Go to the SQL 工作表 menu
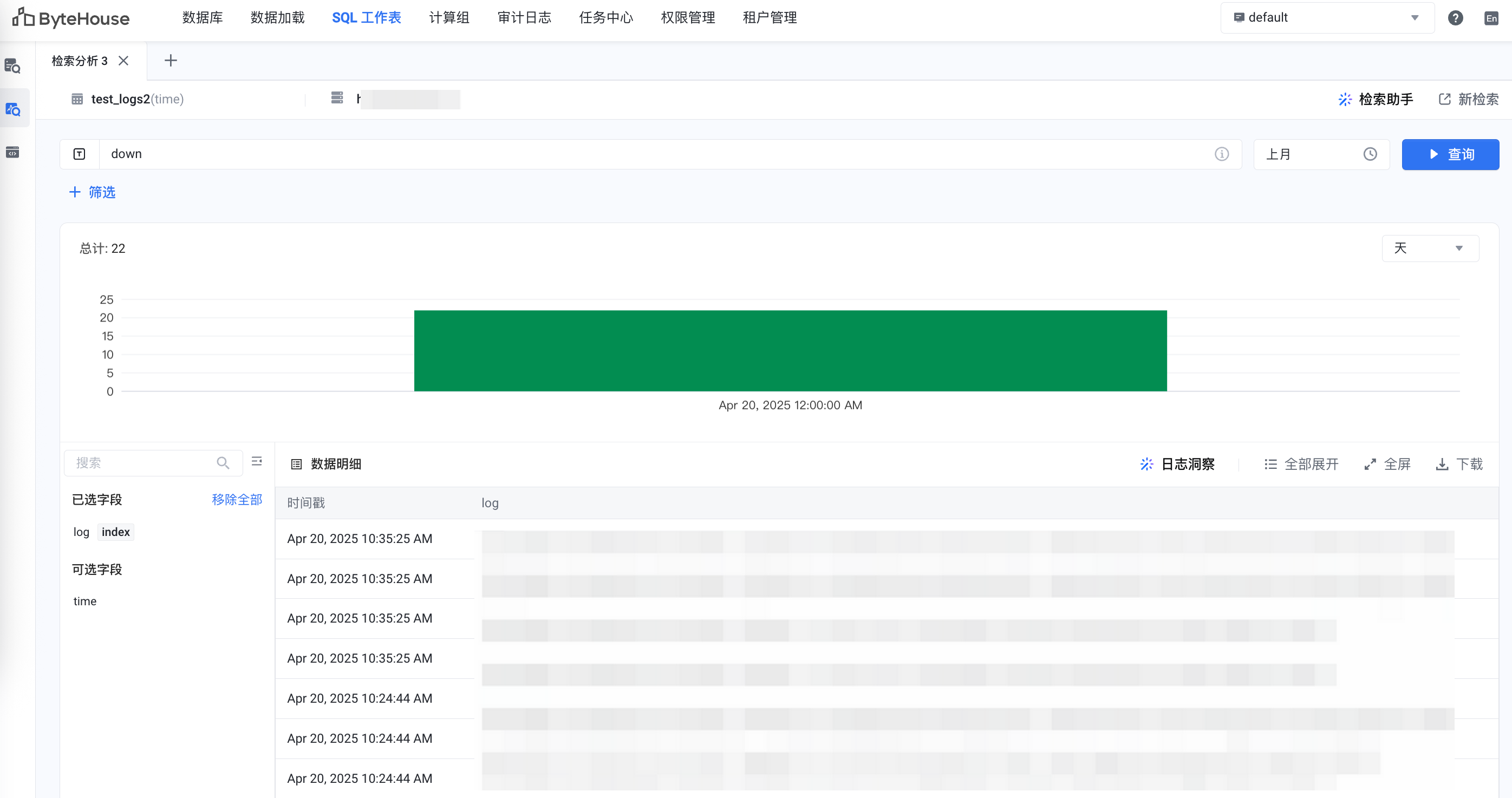The width and height of the screenshot is (1512, 798). click(x=367, y=18)
